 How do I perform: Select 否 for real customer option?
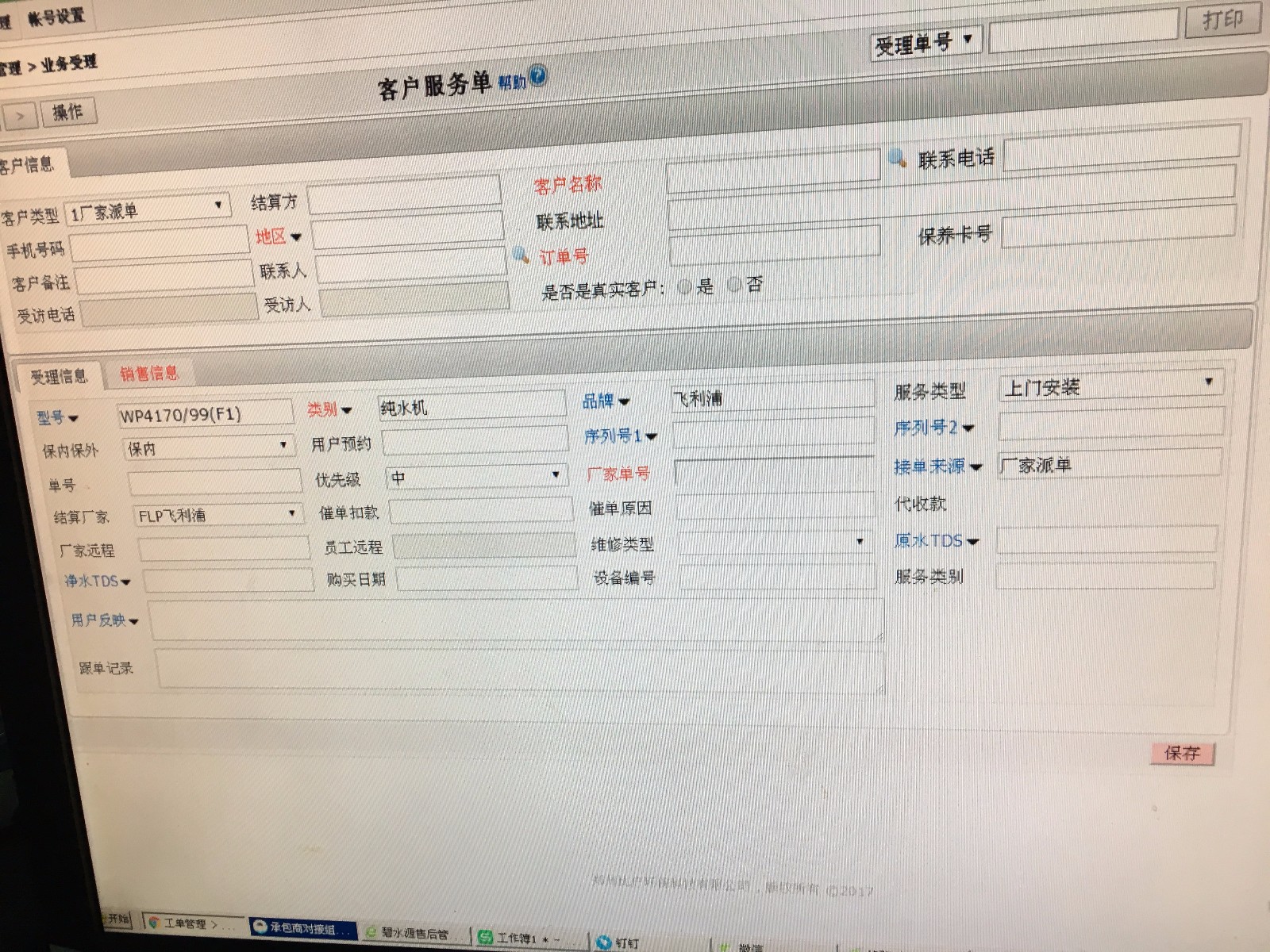point(734,285)
